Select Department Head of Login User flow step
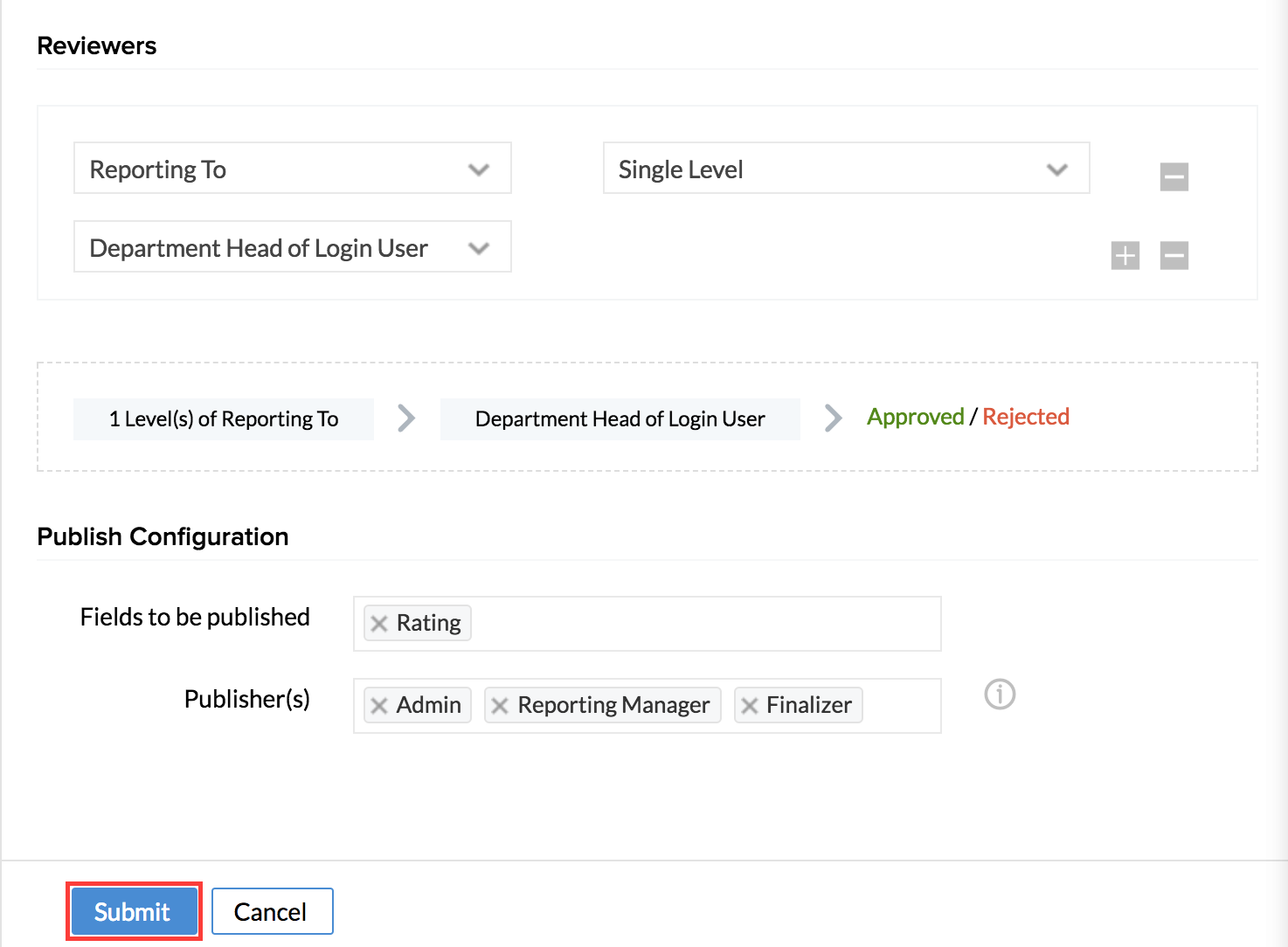This screenshot has height=947, width=1288. (x=620, y=419)
